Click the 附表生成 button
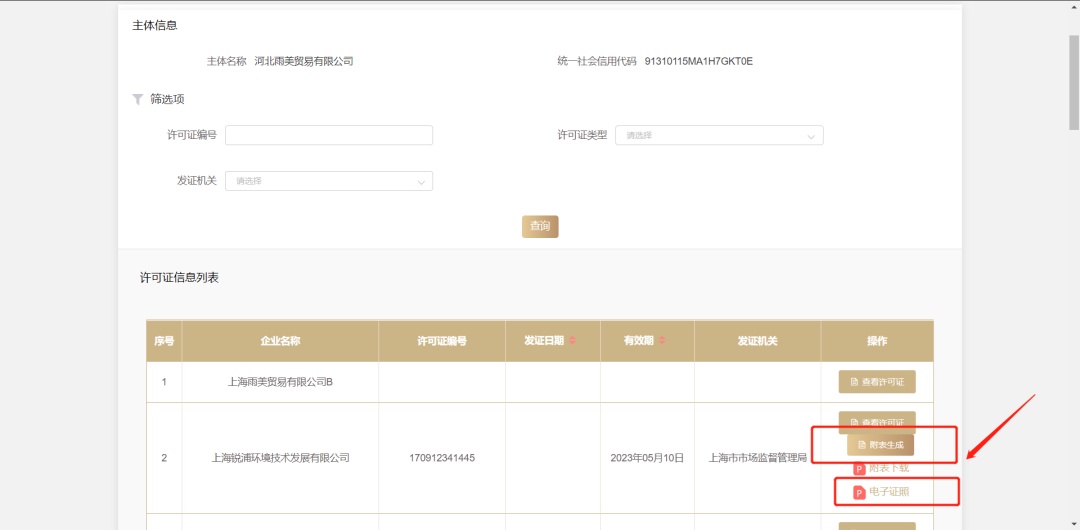 (x=880, y=445)
